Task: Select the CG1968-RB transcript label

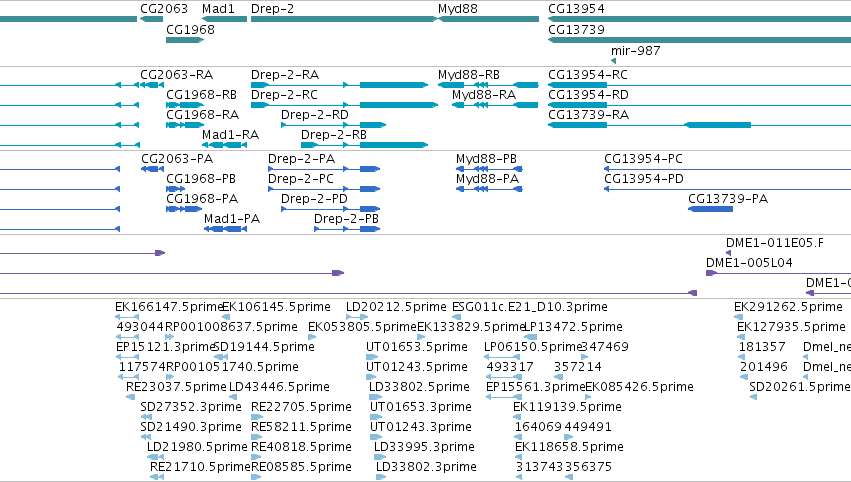Action: [x=201, y=95]
